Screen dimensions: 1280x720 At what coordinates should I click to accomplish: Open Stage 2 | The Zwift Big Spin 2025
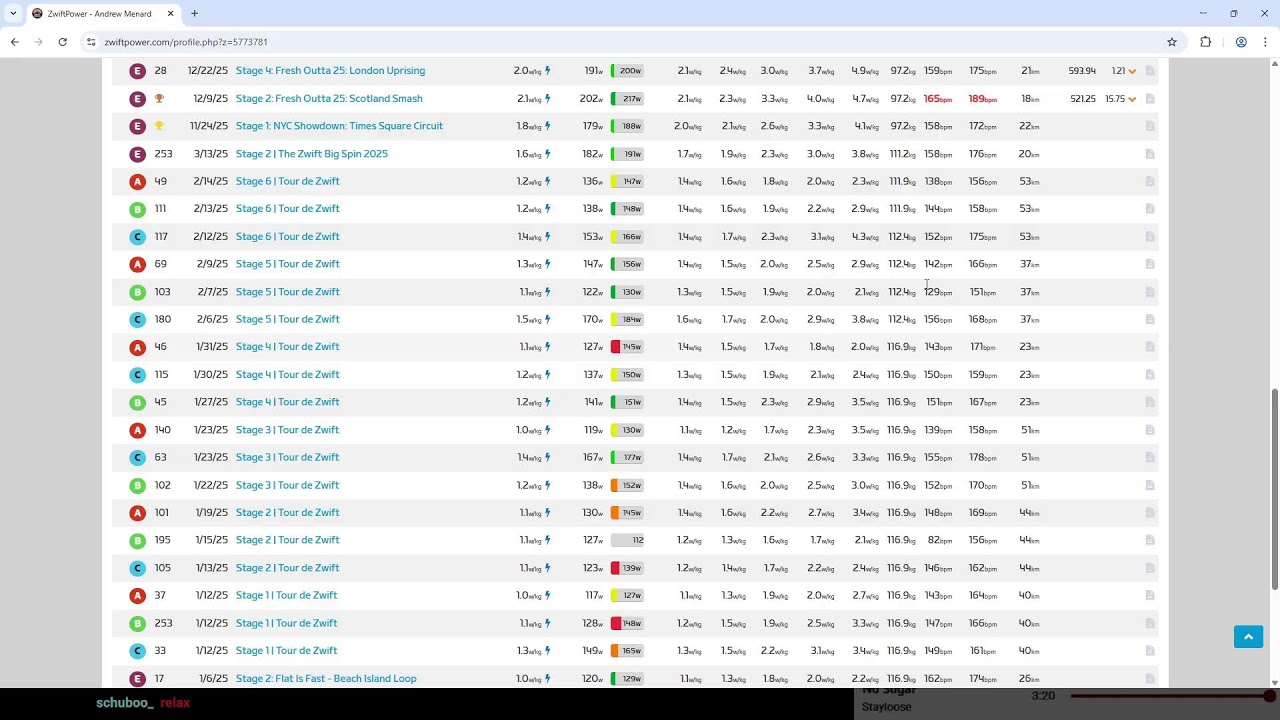(x=312, y=154)
